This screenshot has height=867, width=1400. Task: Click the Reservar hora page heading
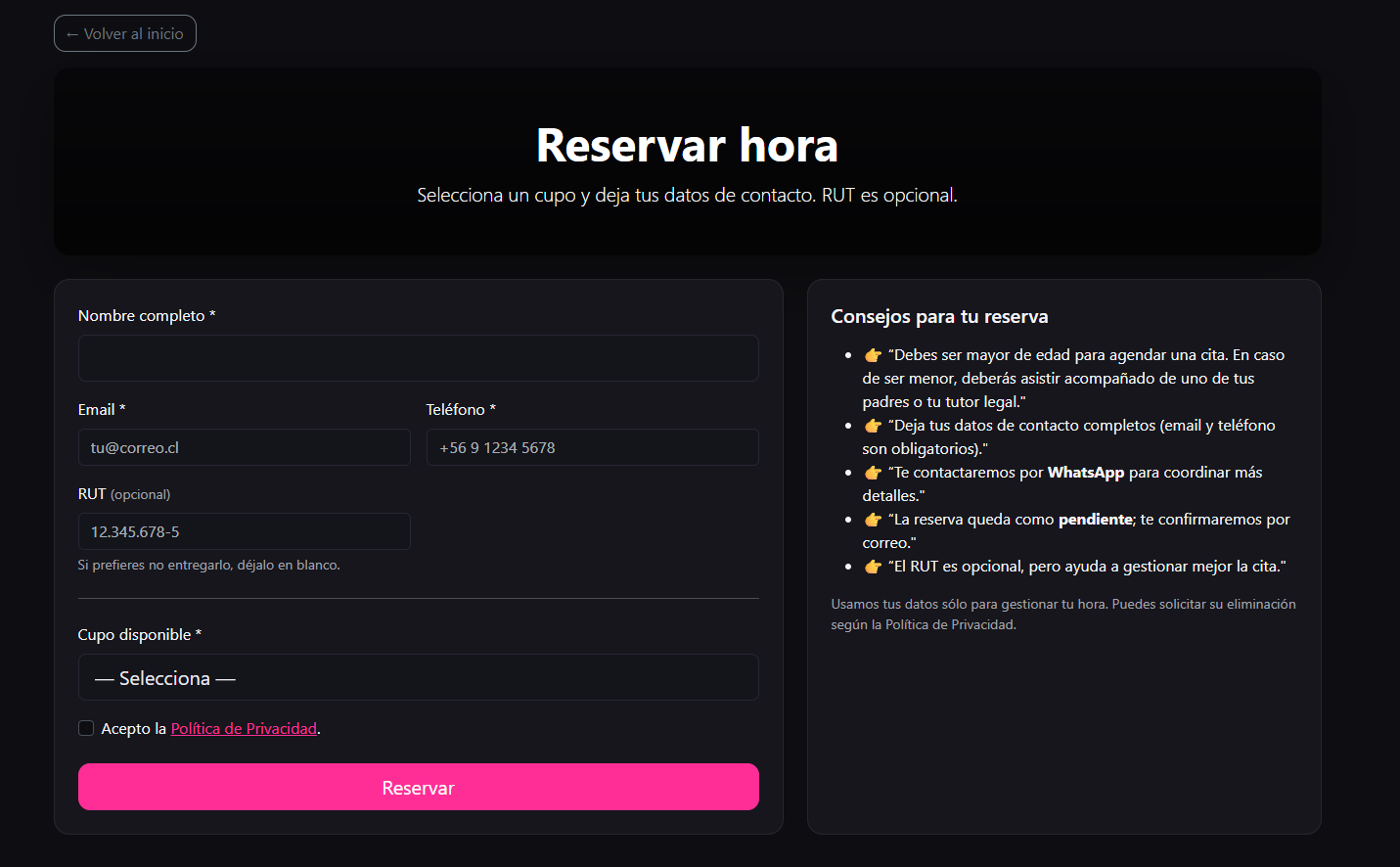click(x=687, y=146)
